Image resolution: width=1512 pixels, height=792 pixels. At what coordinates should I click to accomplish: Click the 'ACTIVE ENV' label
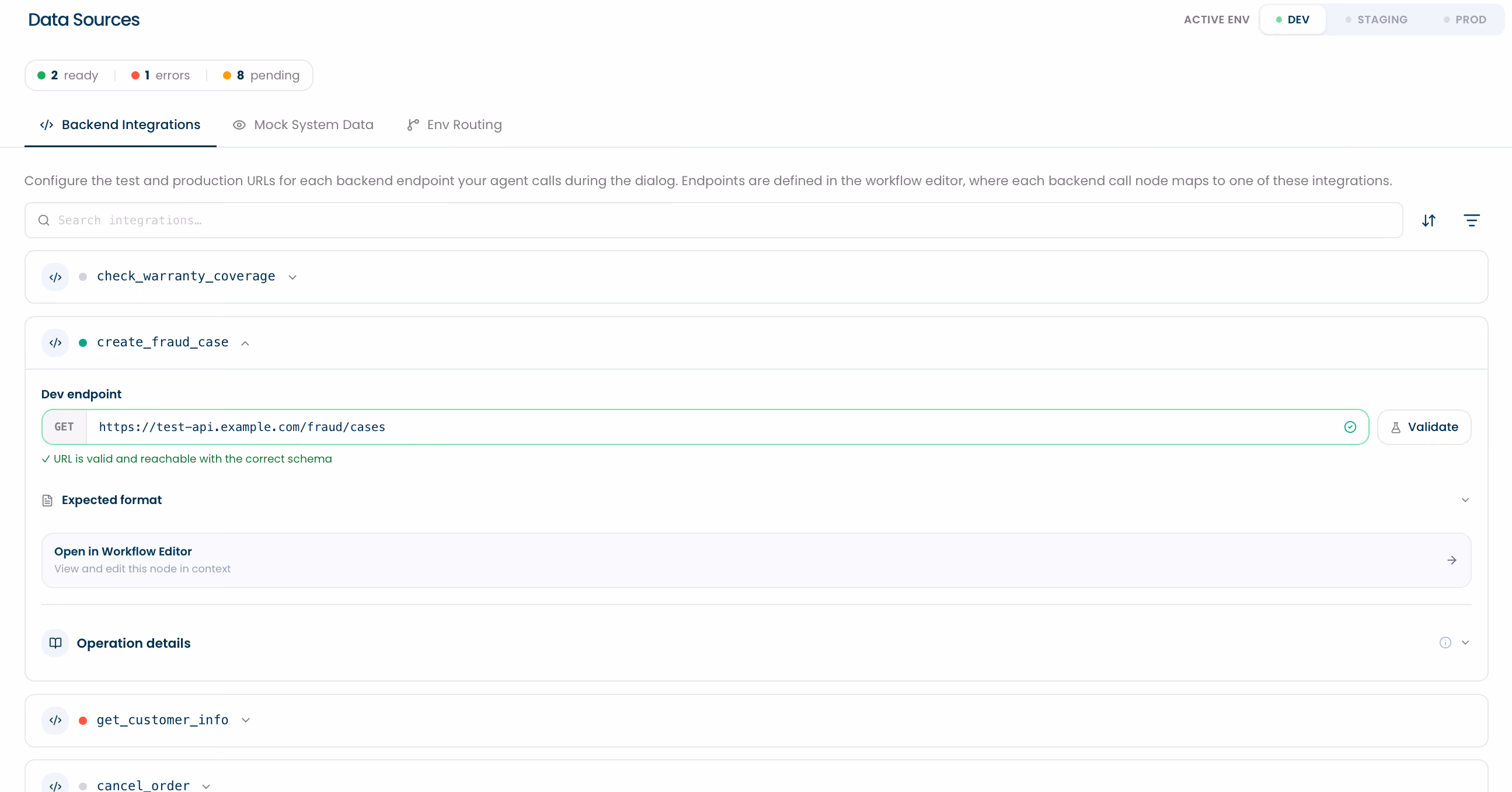[x=1216, y=19]
